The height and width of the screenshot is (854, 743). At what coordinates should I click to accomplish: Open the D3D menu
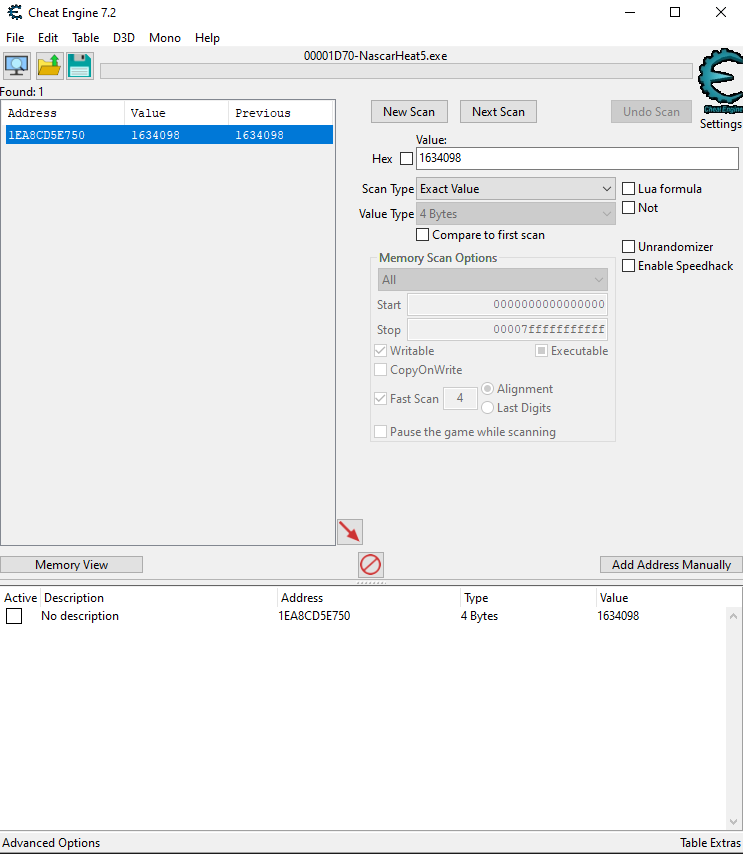[124, 38]
